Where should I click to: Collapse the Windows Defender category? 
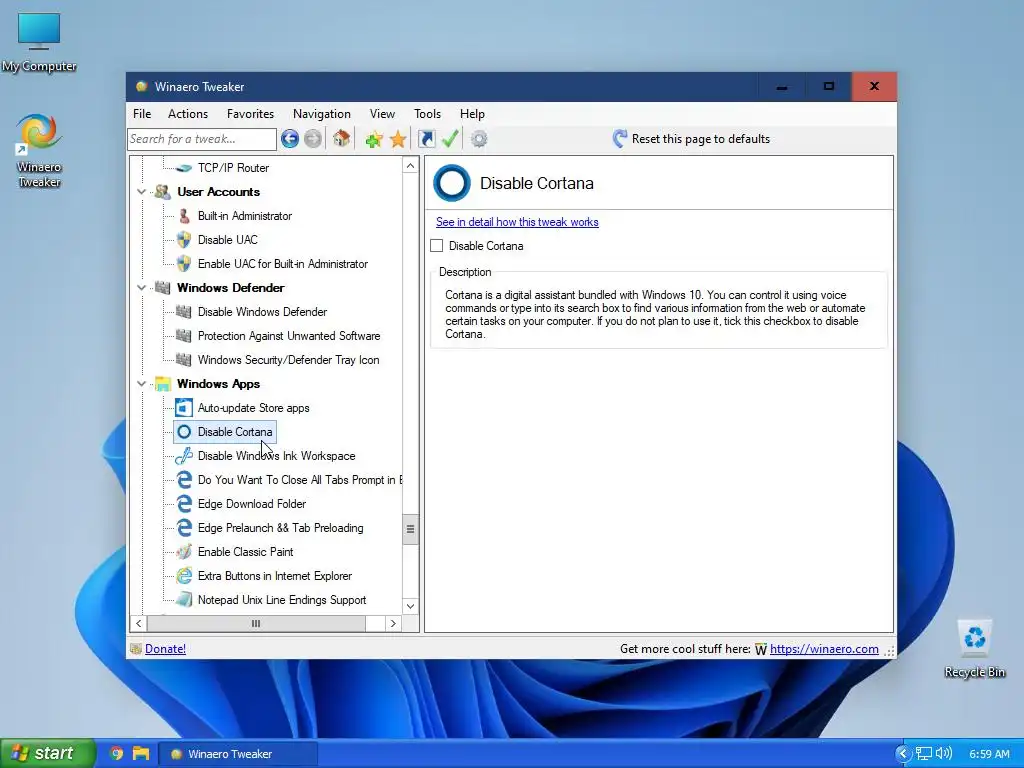141,287
